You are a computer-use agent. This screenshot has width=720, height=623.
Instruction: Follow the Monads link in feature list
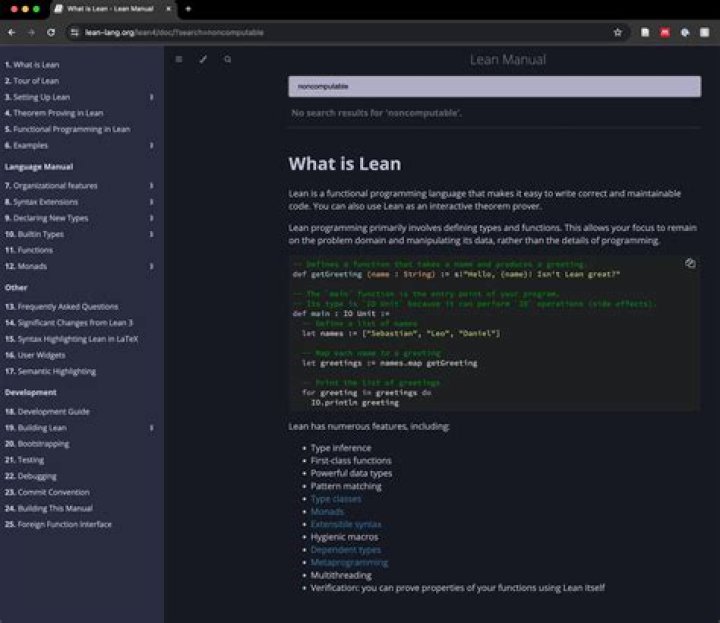pos(327,511)
